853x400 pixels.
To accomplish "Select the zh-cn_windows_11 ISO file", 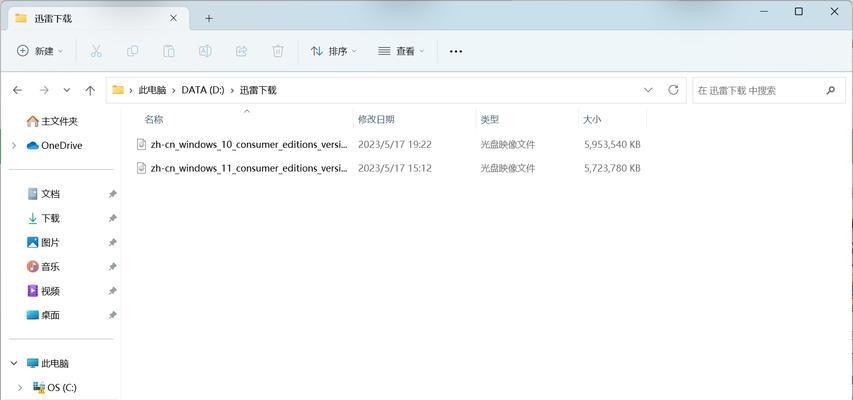I will pos(249,169).
